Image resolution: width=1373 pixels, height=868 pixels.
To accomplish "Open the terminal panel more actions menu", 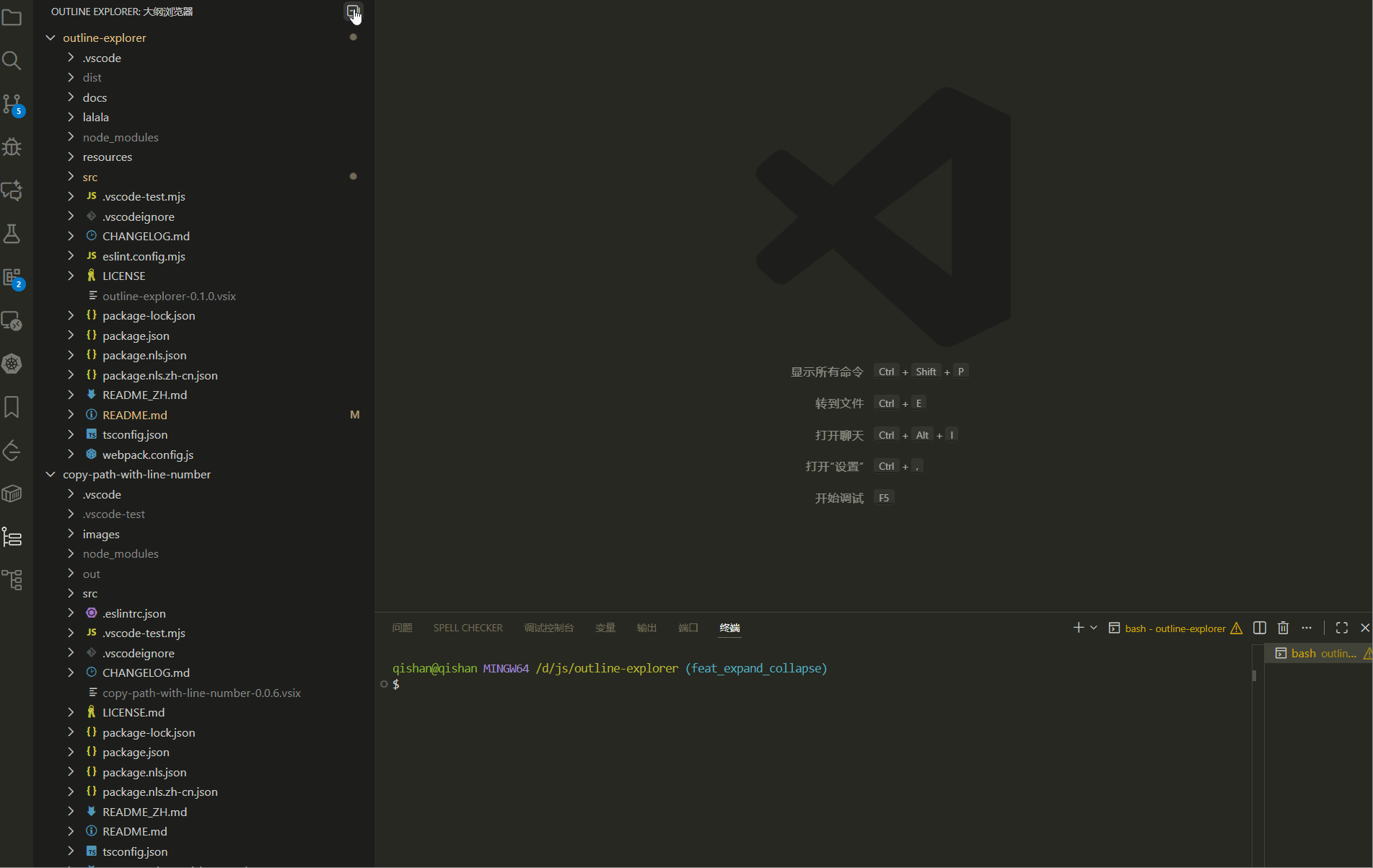I will click(1307, 628).
